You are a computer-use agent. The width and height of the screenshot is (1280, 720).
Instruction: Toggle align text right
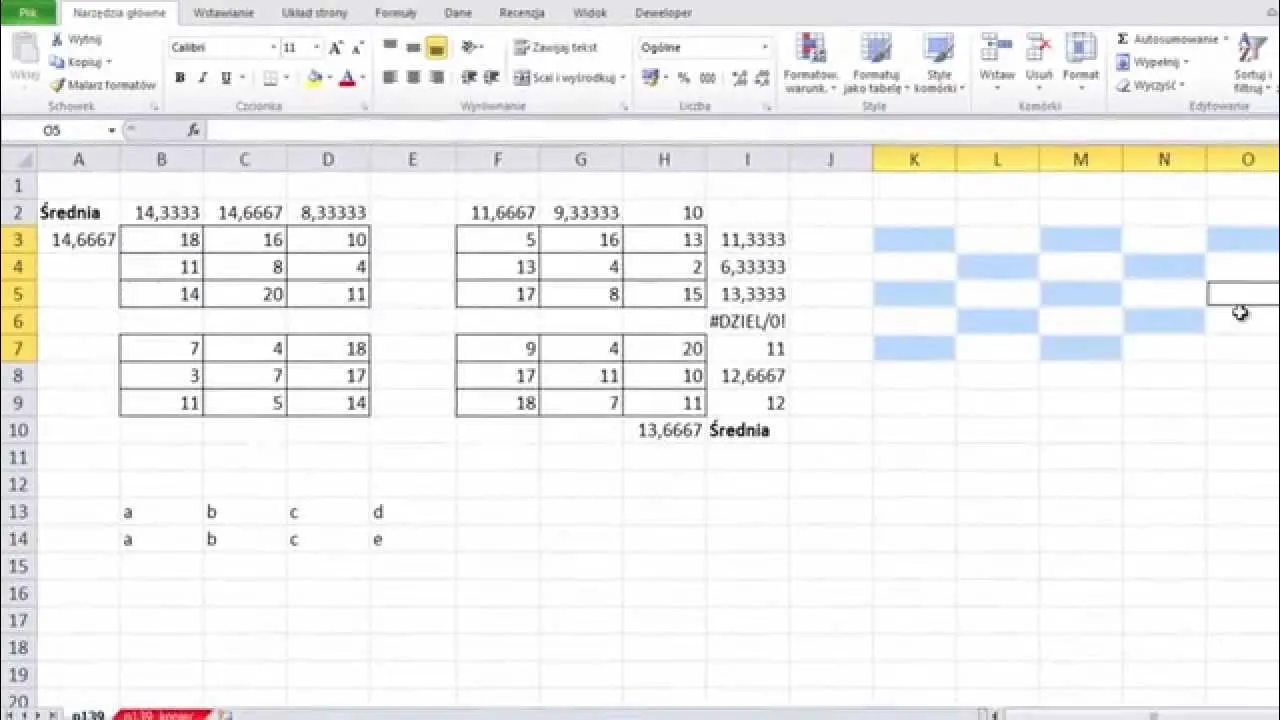[x=436, y=78]
